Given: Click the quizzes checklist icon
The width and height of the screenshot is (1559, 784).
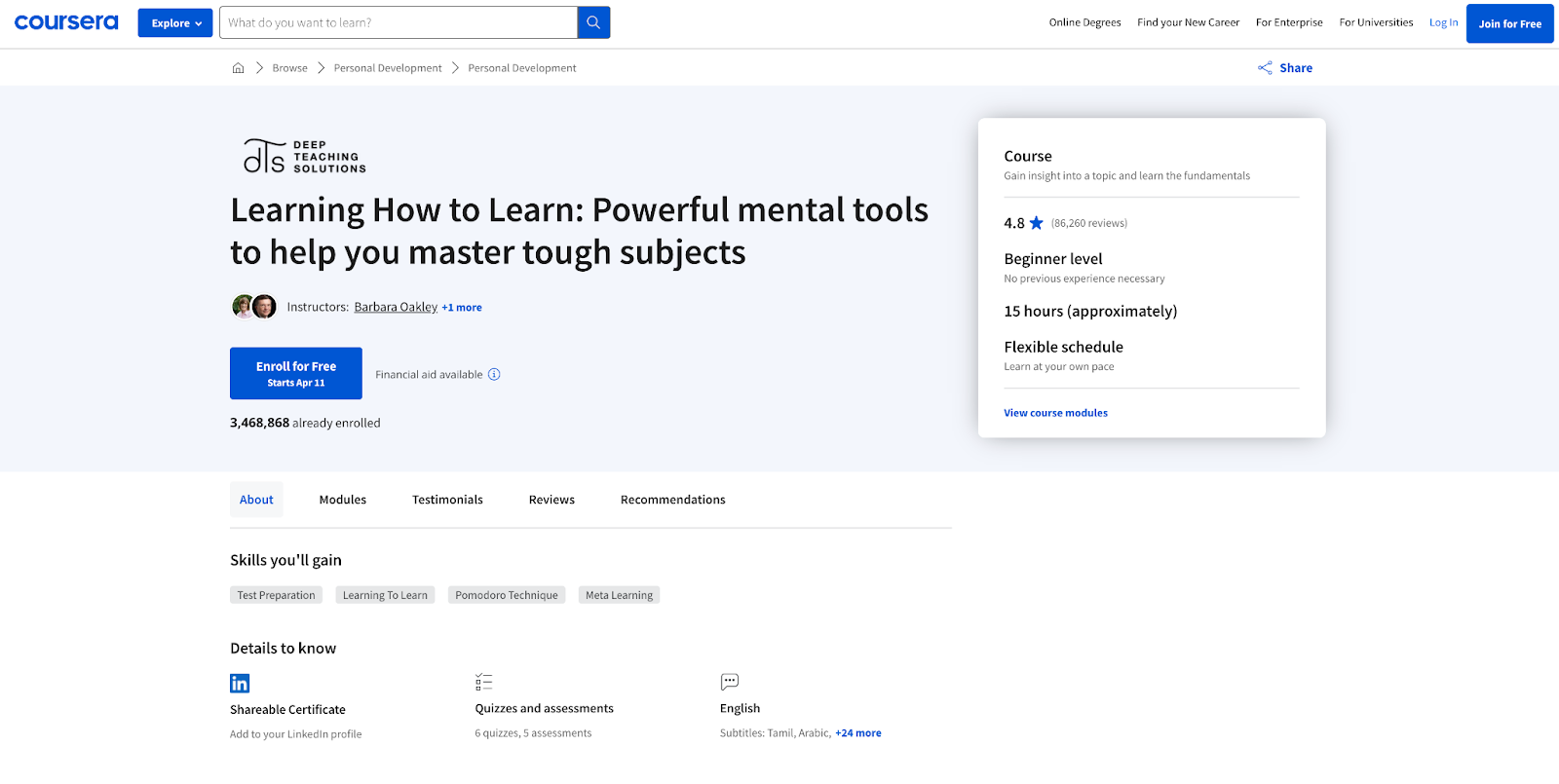Looking at the screenshot, I should pos(484,682).
